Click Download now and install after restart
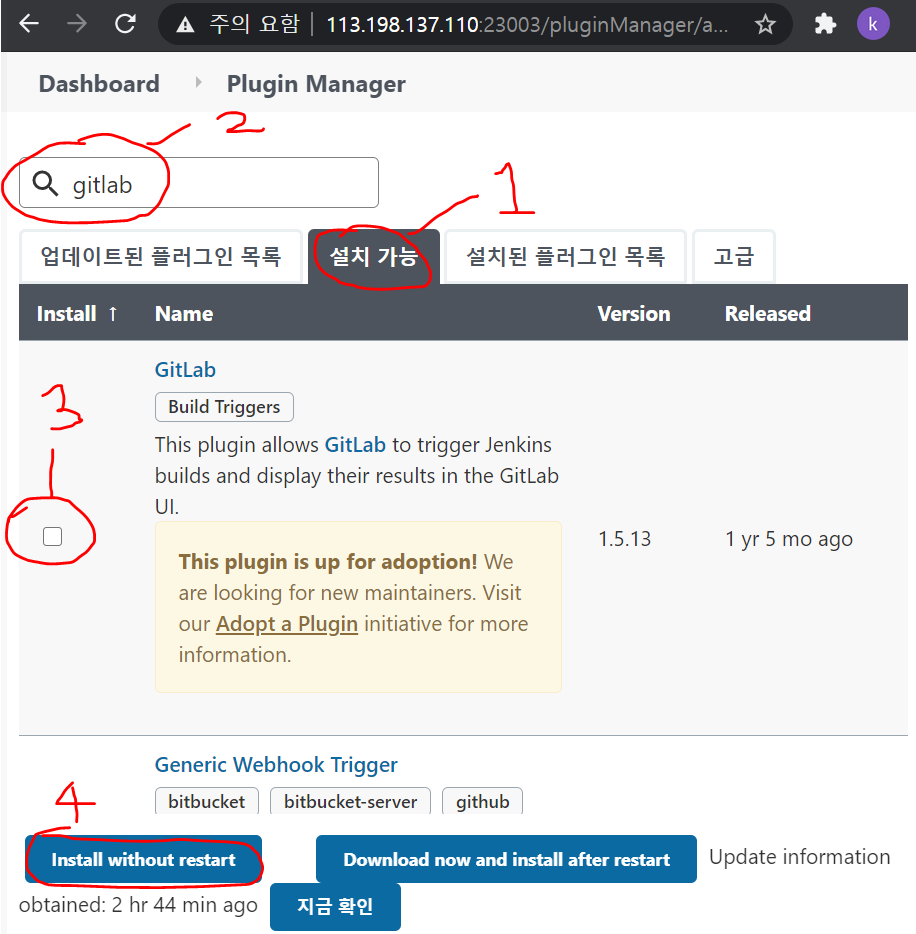Image resolution: width=916 pixels, height=934 pixels. click(506, 859)
